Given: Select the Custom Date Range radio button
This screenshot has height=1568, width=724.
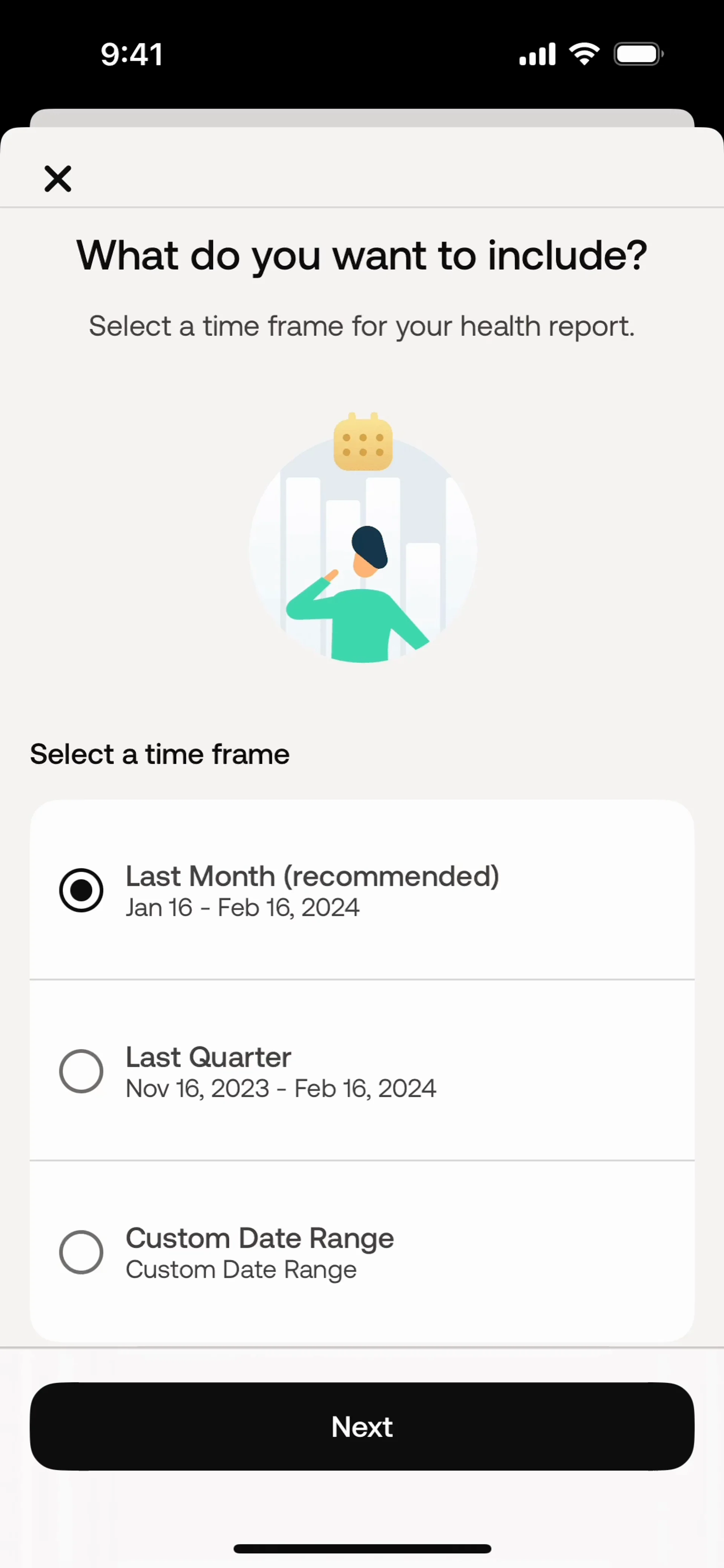Looking at the screenshot, I should [x=81, y=1251].
